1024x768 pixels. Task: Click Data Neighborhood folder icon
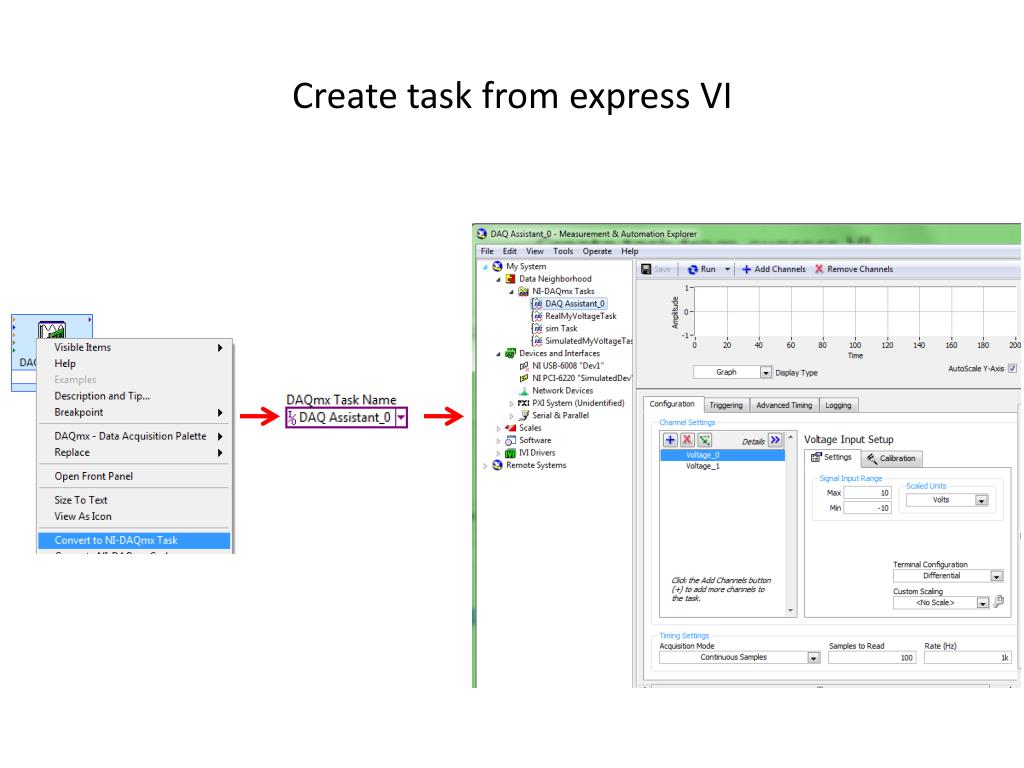coord(511,279)
